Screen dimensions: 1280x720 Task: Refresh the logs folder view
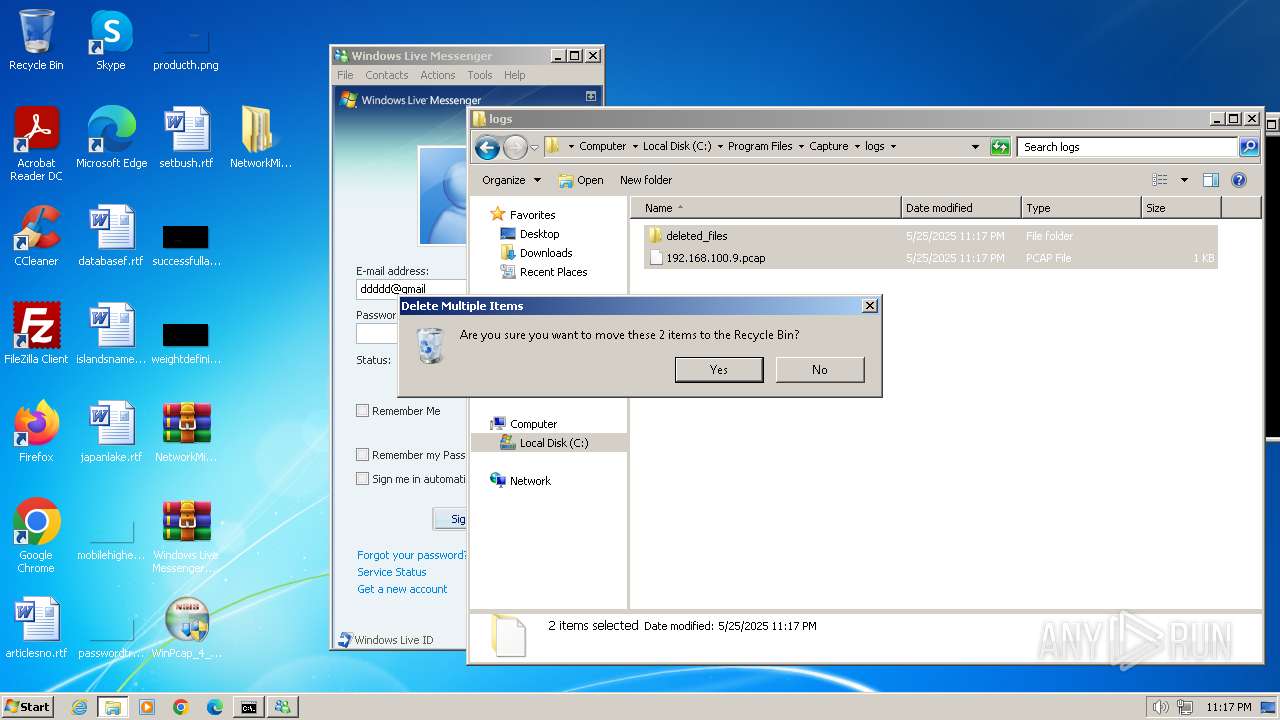pyautogui.click(x=1000, y=147)
